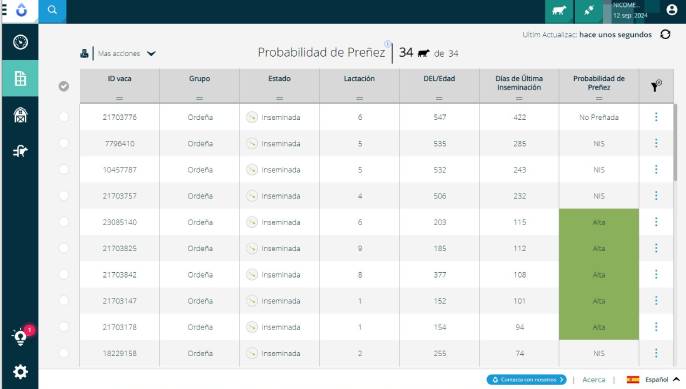Open filter handle under Probabilidad de Preñez column
This screenshot has width=686, height=389.
point(599,98)
